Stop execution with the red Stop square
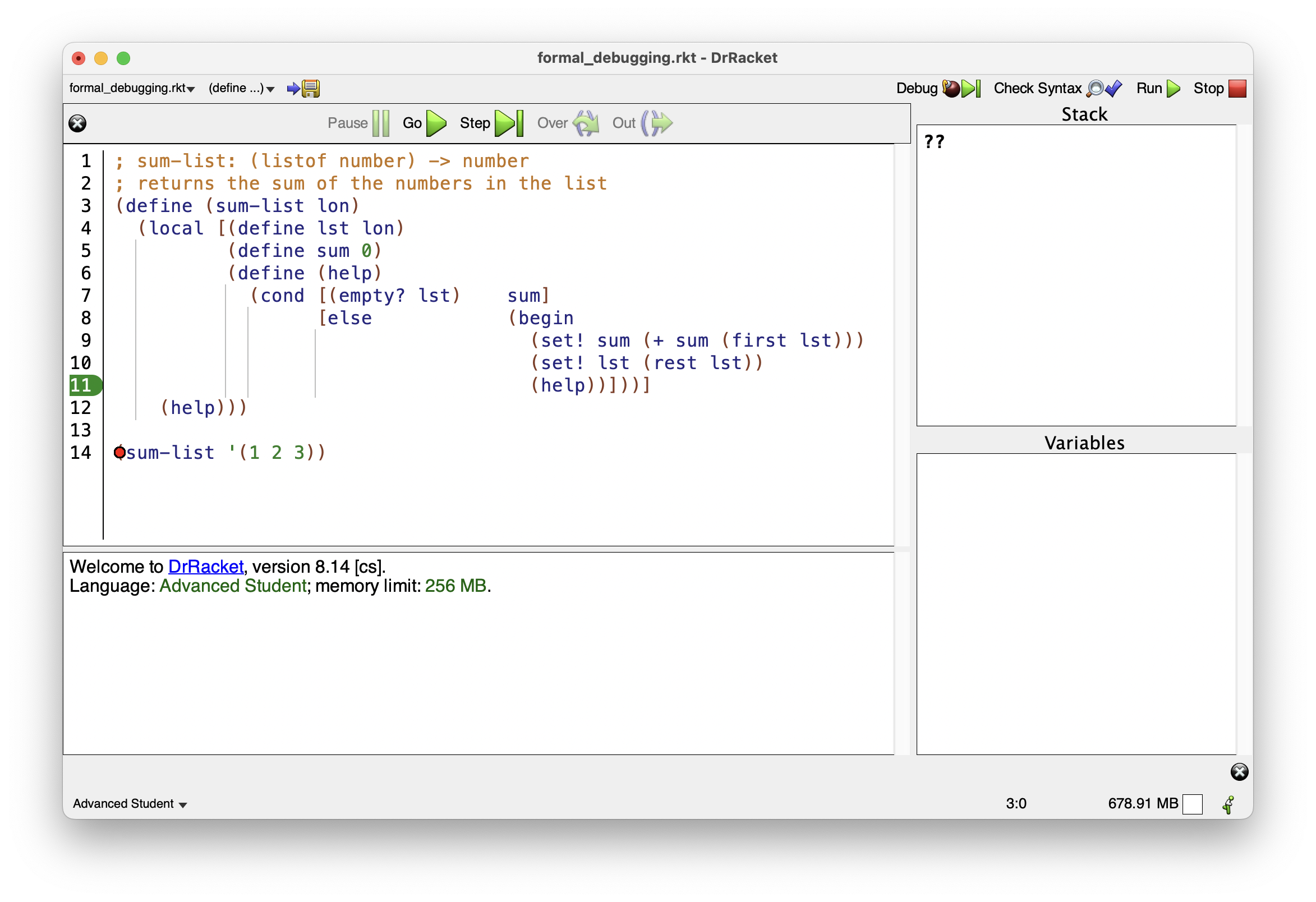1316x902 pixels. tap(1238, 88)
